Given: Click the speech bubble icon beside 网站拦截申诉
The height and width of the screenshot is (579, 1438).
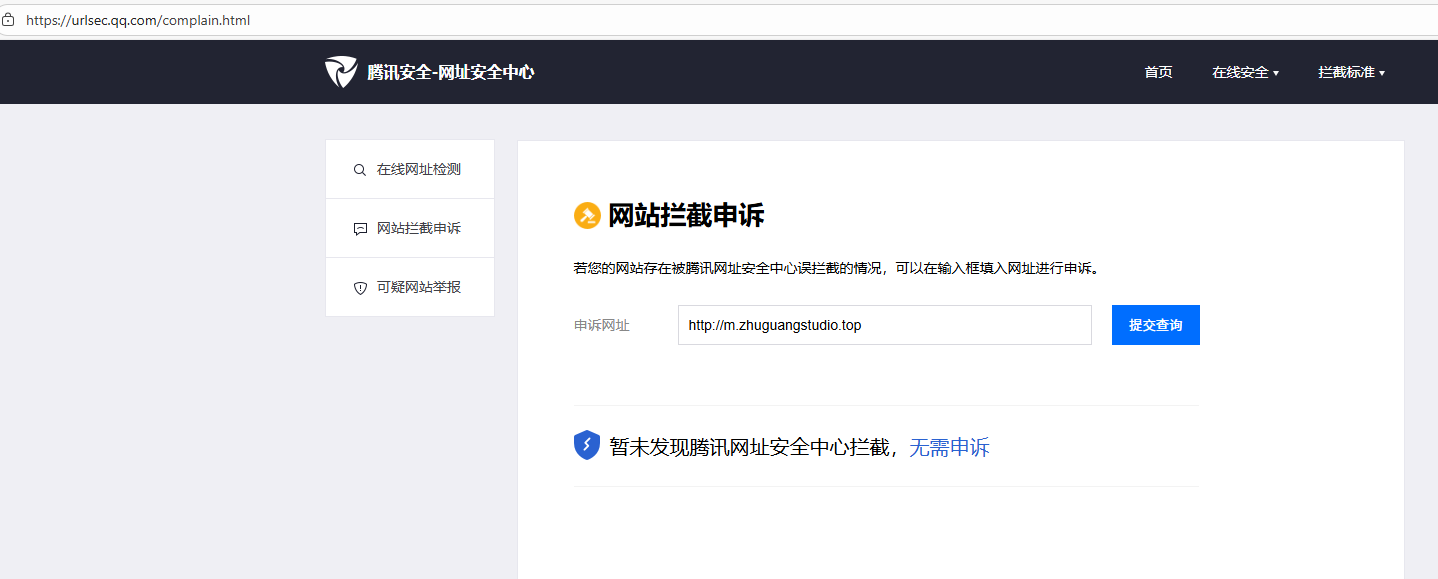Looking at the screenshot, I should [360, 229].
